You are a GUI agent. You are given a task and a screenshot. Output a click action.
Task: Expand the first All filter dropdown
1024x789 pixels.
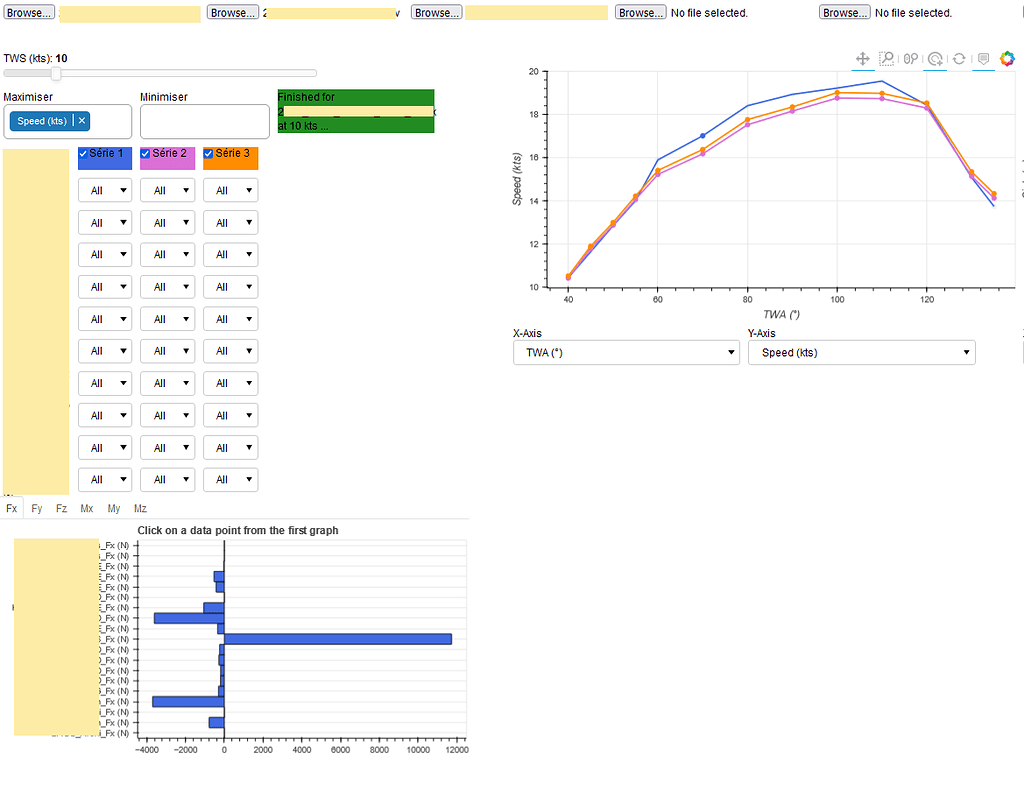104,189
